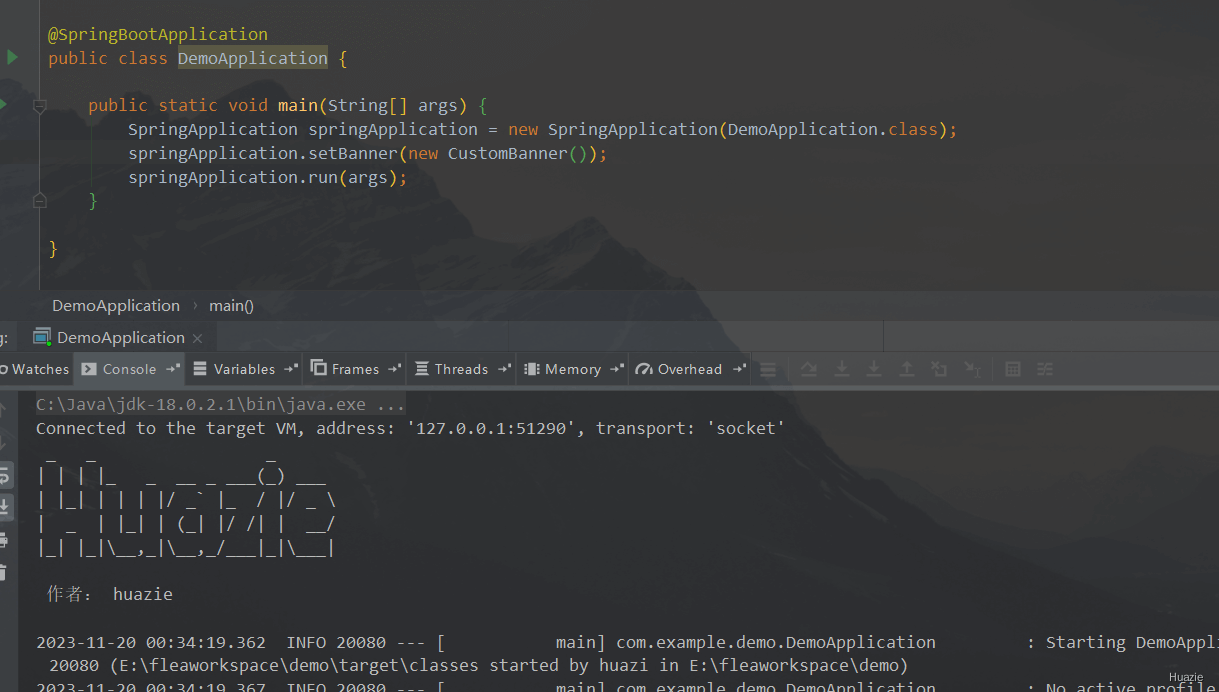Click DemoApplication in the editor breadcrumb
Image resolution: width=1219 pixels, height=692 pixels.
coord(116,306)
